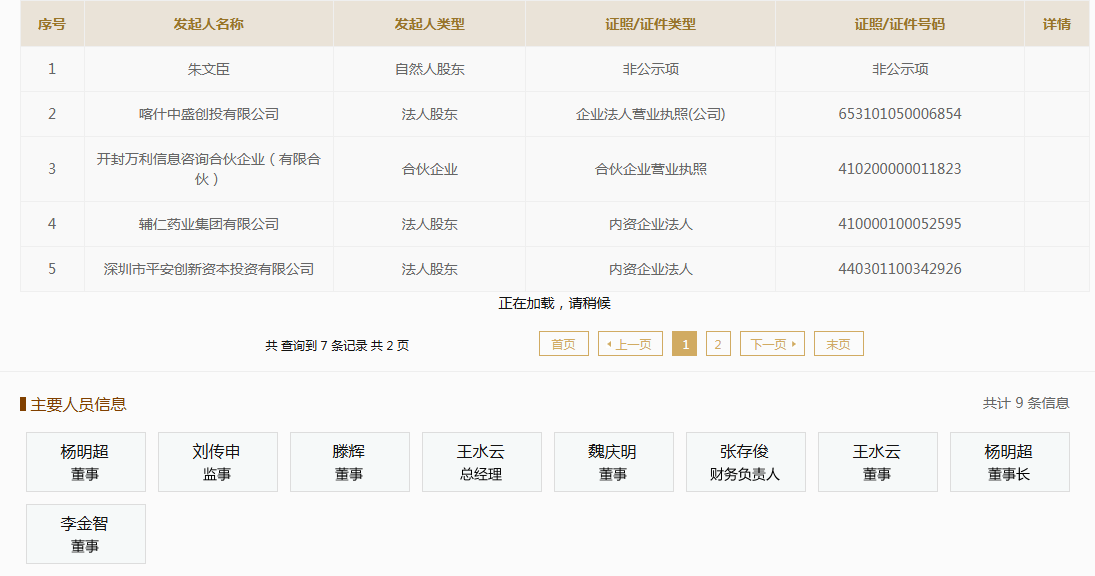The width and height of the screenshot is (1095, 576).
Task: Click the 首页 first page button
Action: coord(562,343)
